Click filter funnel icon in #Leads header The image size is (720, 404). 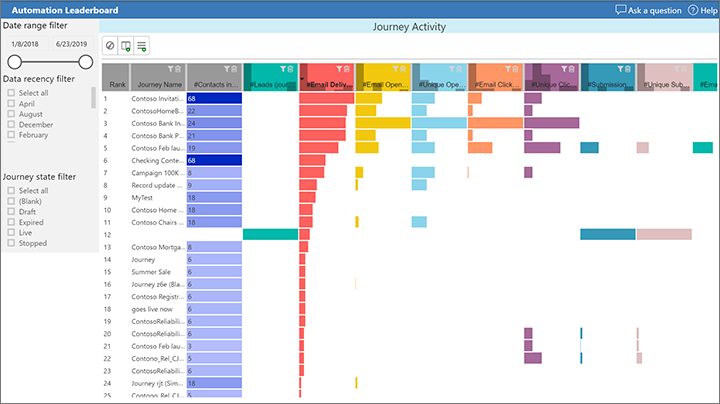click(x=283, y=69)
